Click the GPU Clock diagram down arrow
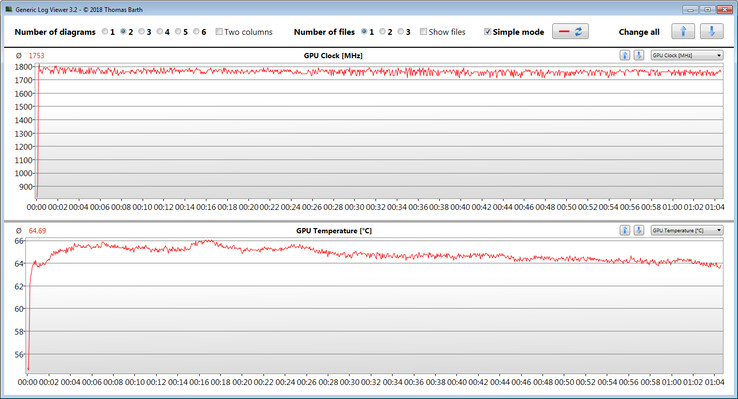738x399 pixels. coord(639,56)
